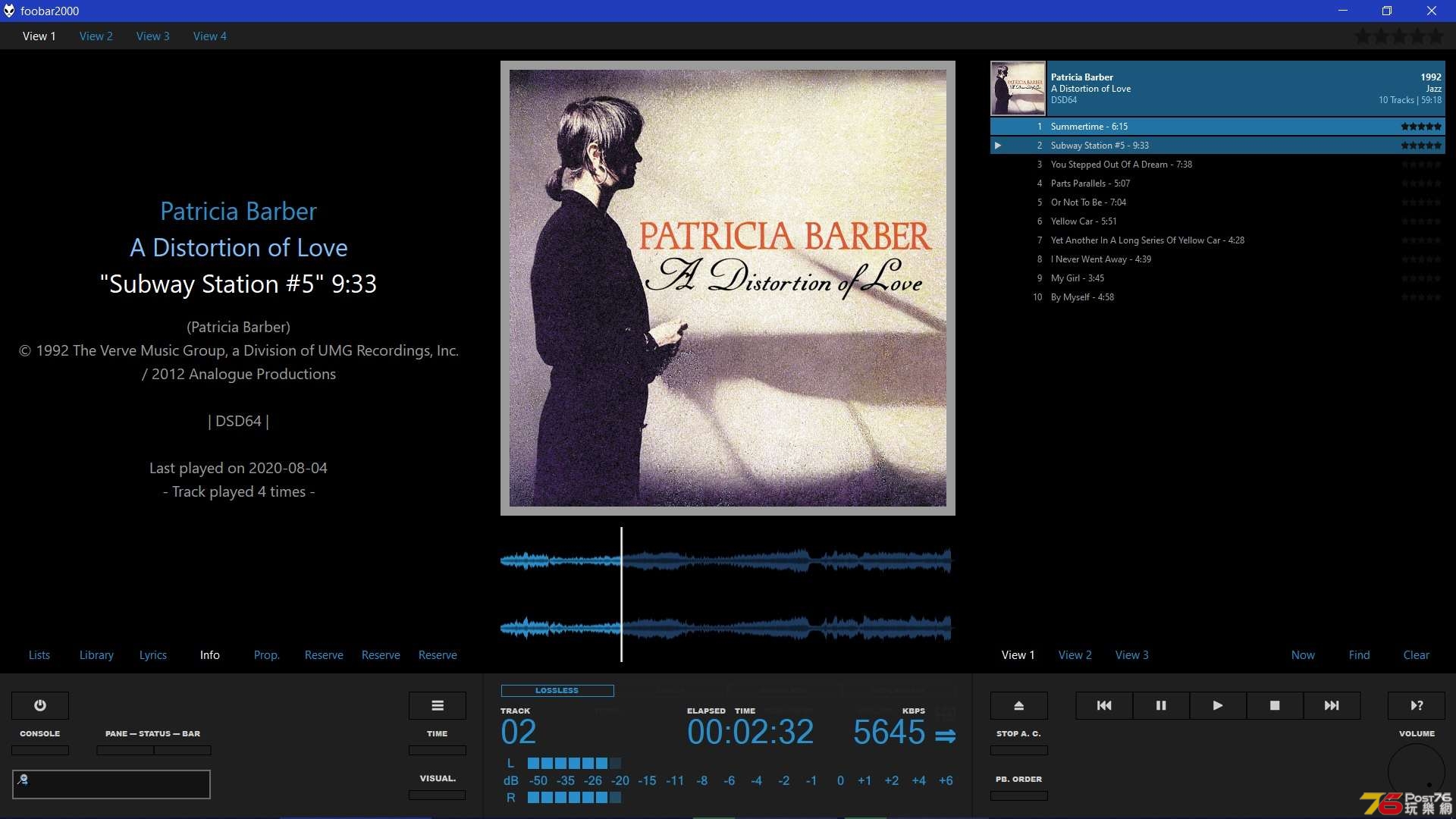Click the power button icon
Screen dimensions: 1456x819
40,705
